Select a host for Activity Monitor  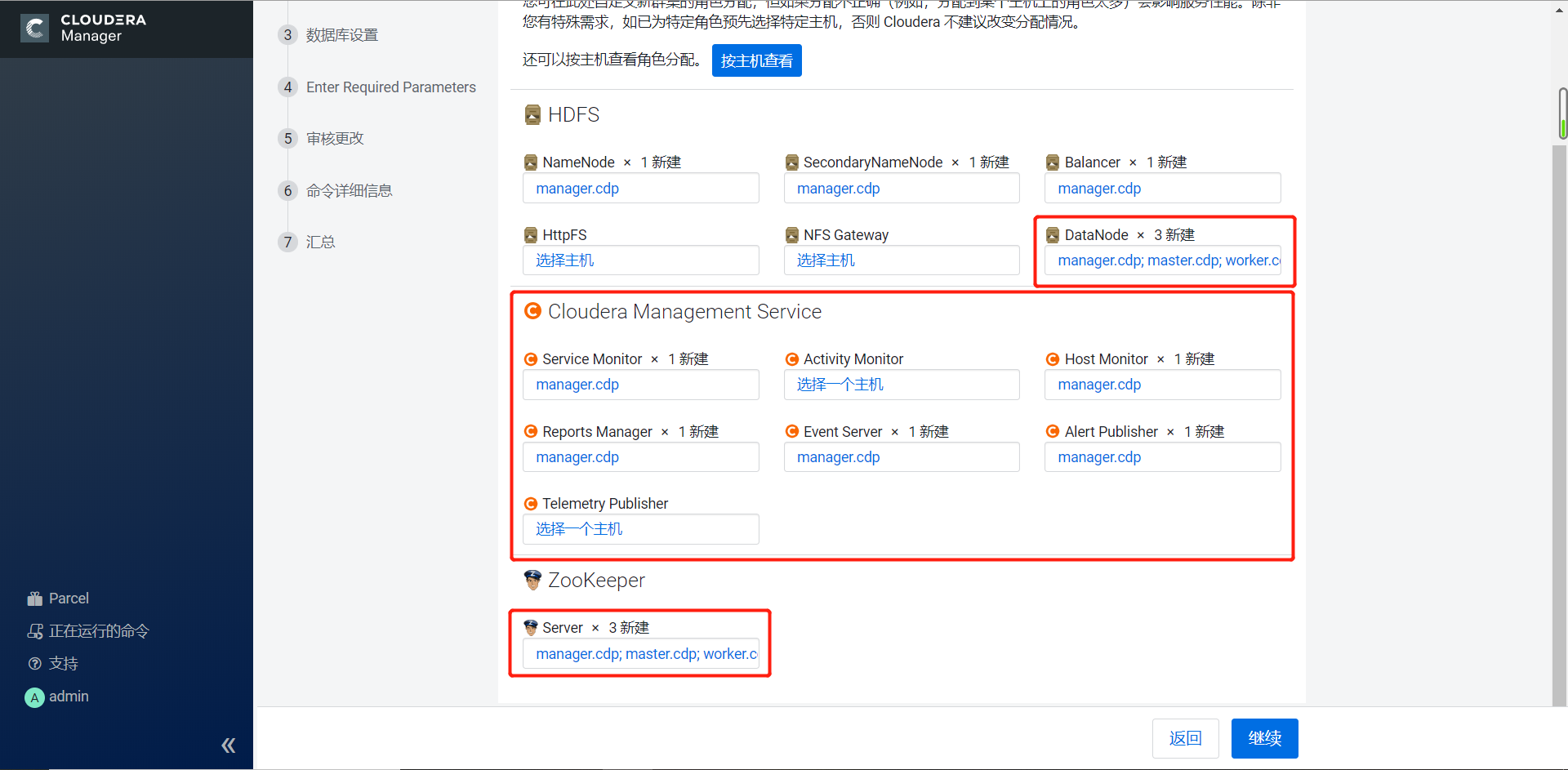(x=902, y=385)
